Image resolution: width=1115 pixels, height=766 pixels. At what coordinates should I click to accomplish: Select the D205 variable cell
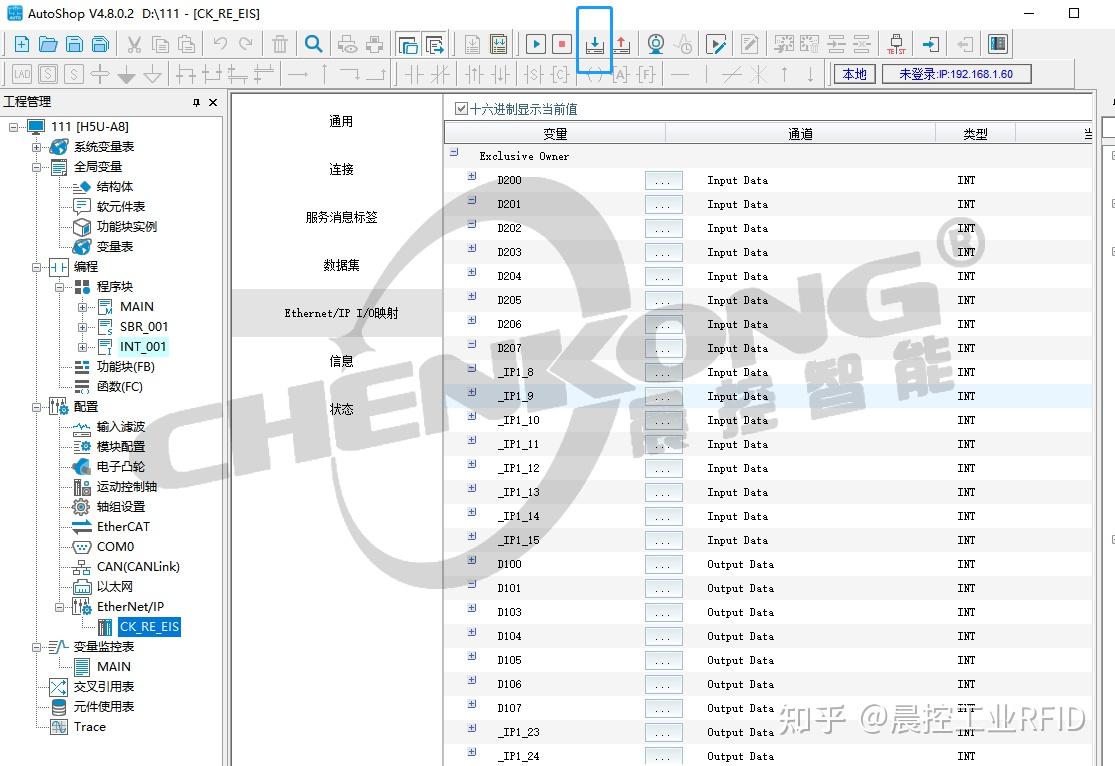[509, 300]
